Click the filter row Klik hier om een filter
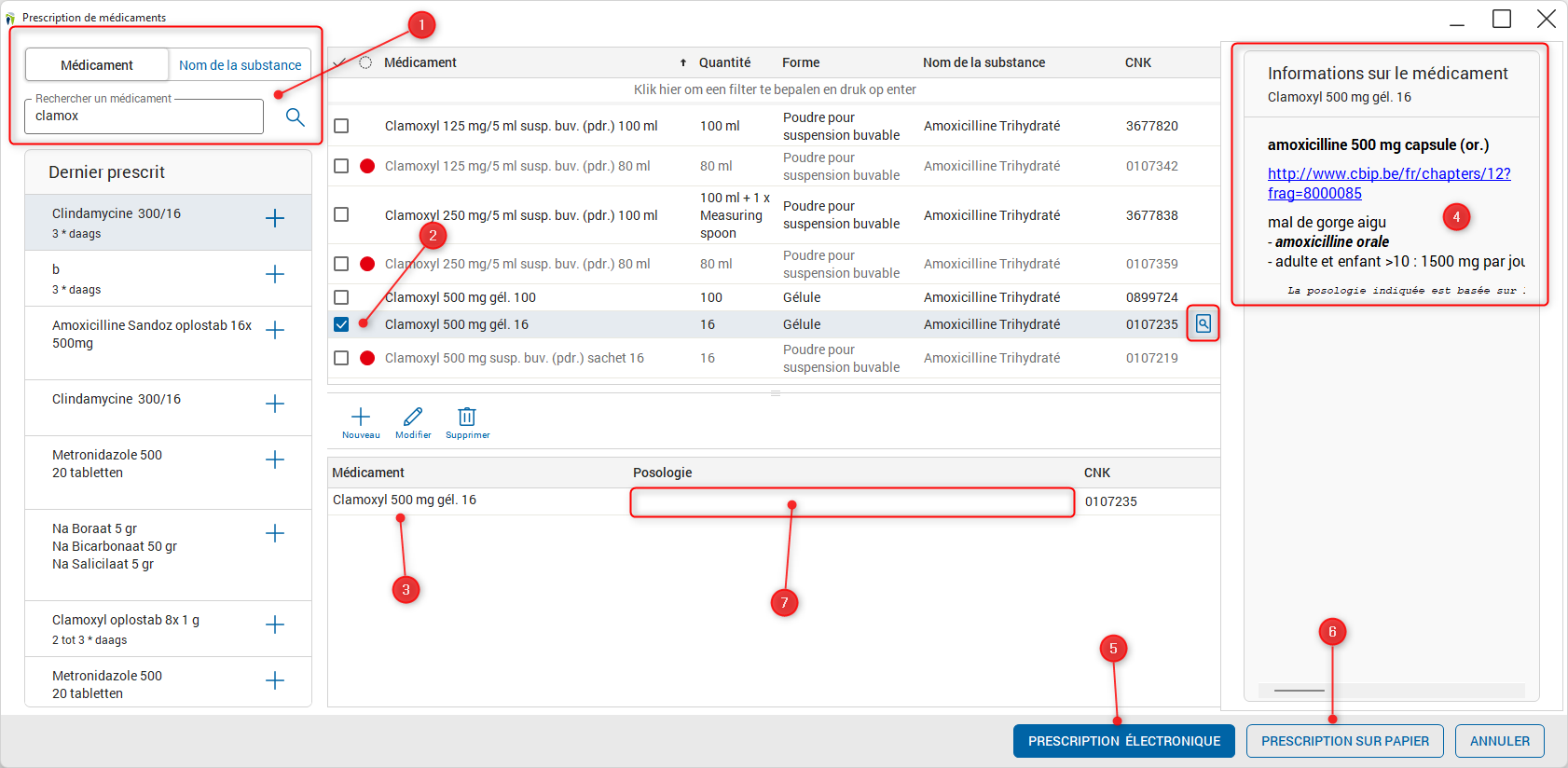 pyautogui.click(x=774, y=89)
